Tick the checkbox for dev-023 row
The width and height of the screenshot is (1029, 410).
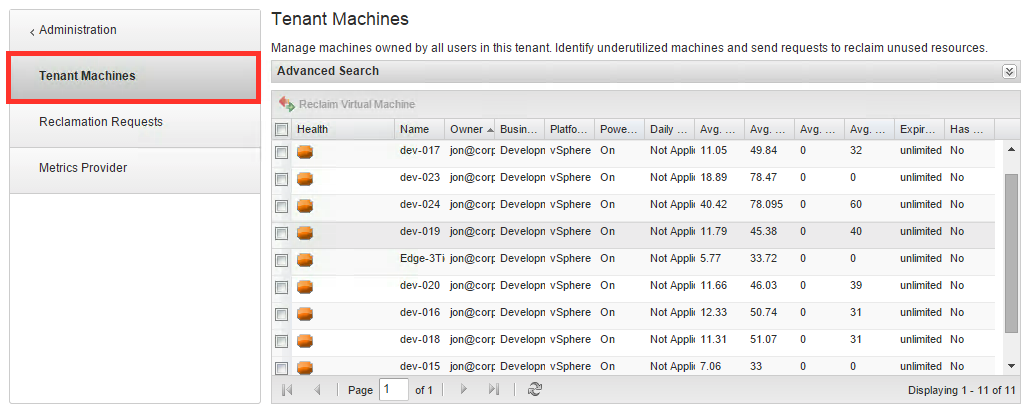tap(281, 179)
